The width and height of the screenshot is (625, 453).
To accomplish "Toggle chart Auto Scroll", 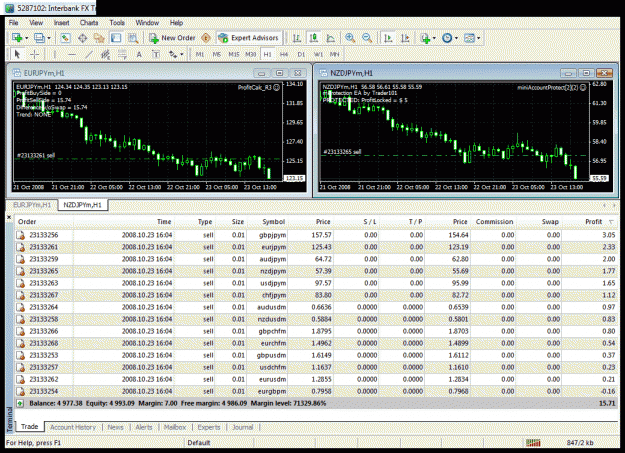I will [388, 38].
